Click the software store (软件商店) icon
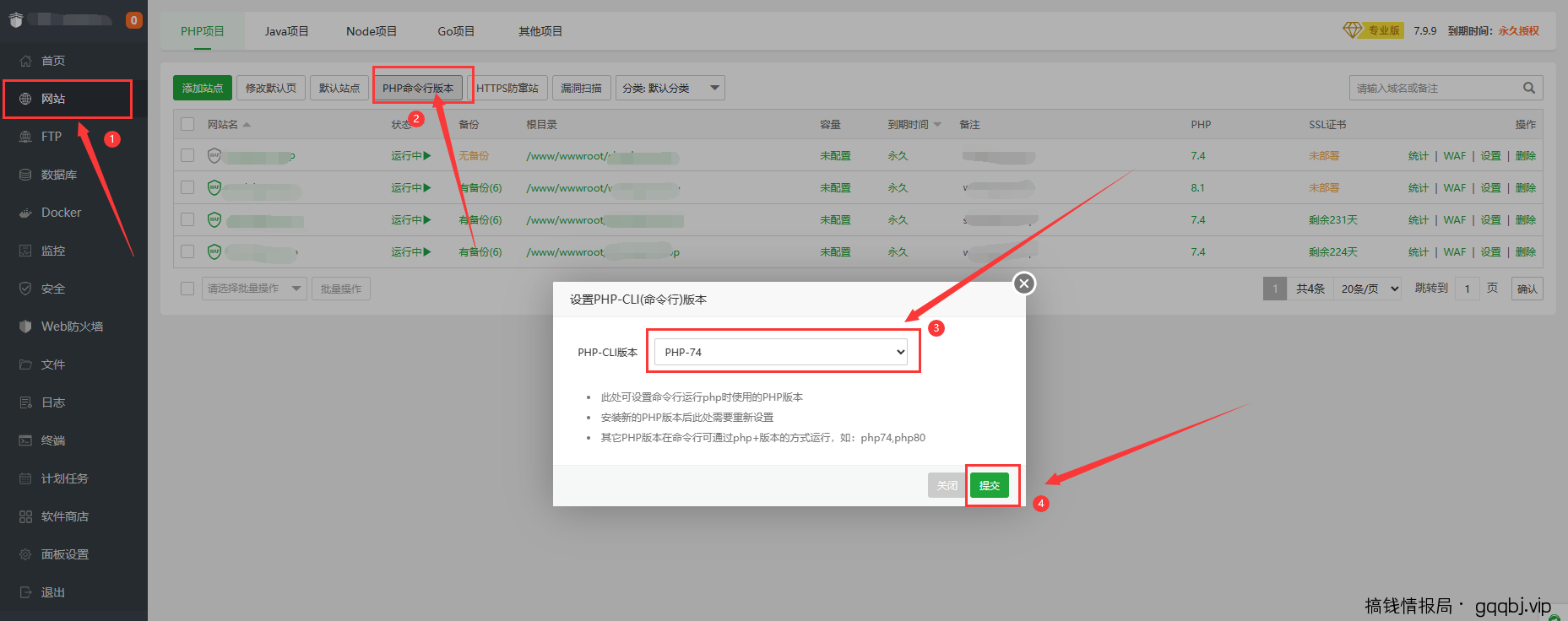Image resolution: width=1568 pixels, height=621 pixels. point(25,516)
